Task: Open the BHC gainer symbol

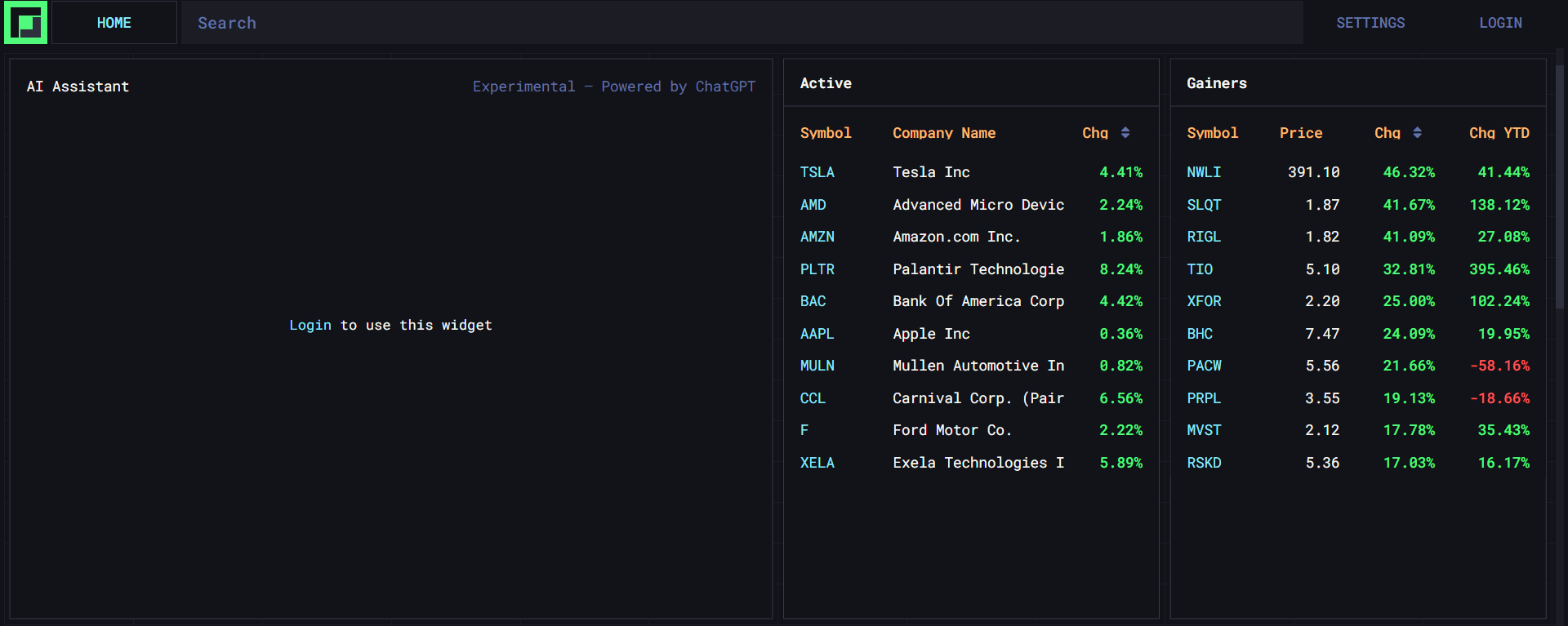Action: [x=1200, y=334]
